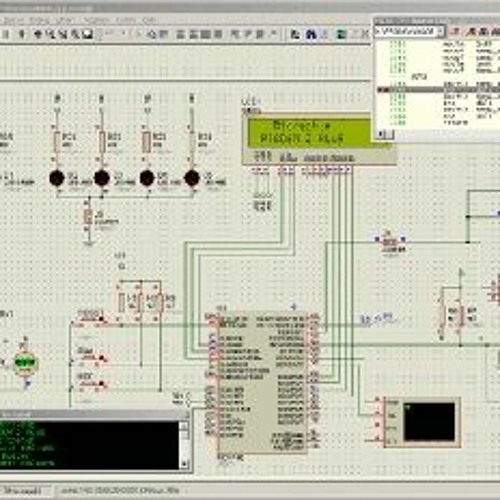Click the highlighted current line in source window

click(x=438, y=90)
